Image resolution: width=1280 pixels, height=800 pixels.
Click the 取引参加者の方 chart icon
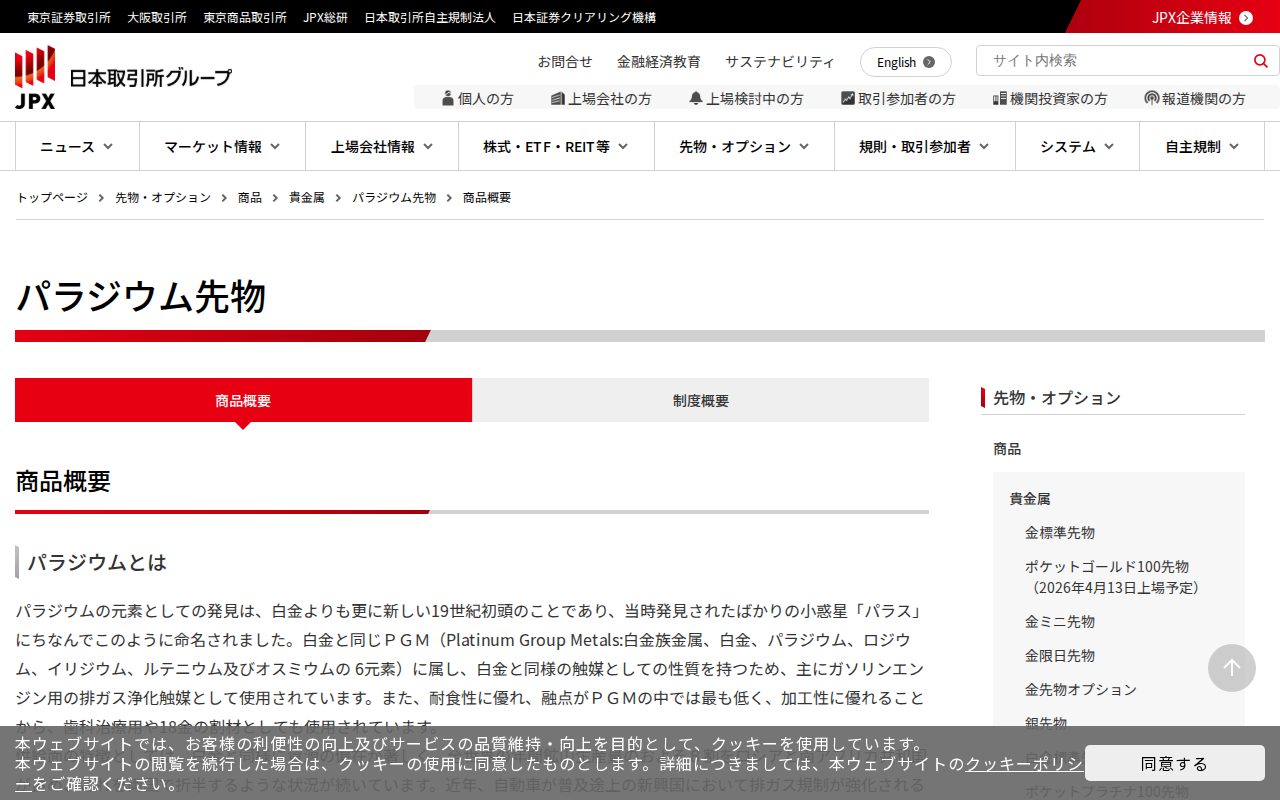(848, 98)
